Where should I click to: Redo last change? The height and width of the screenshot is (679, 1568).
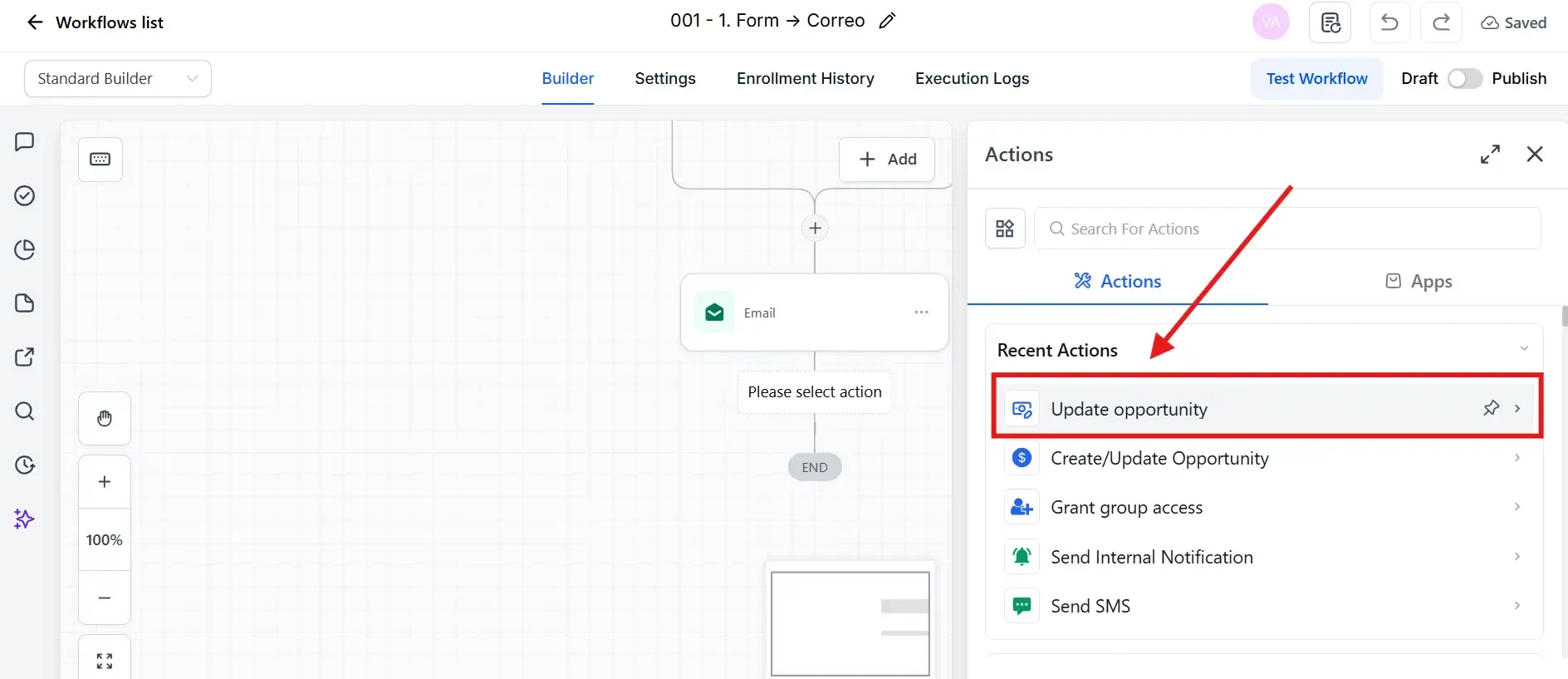tap(1442, 22)
